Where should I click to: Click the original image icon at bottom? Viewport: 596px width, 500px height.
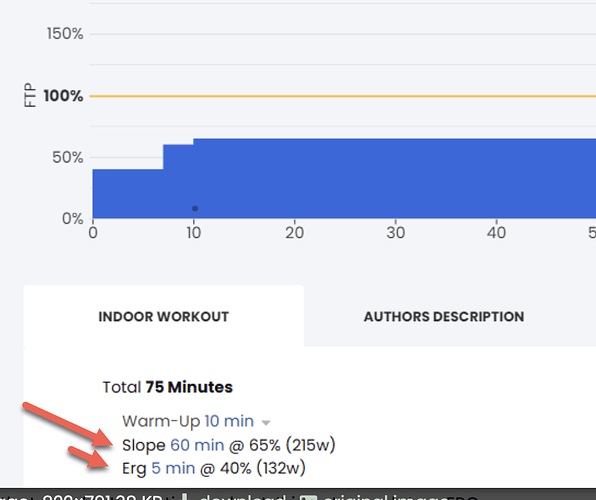coord(308,497)
